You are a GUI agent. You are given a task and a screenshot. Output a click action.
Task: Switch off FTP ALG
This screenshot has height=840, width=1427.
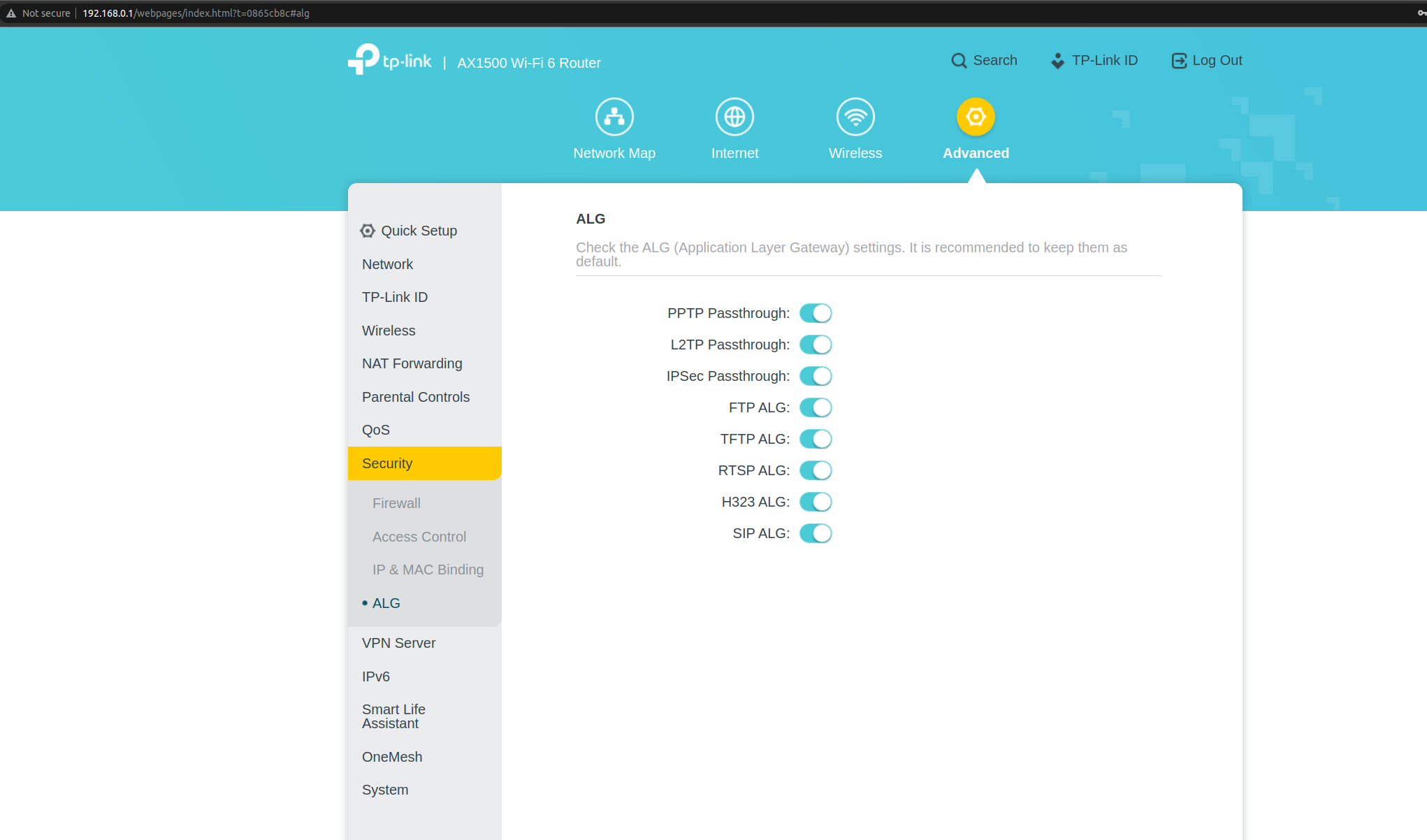point(816,407)
